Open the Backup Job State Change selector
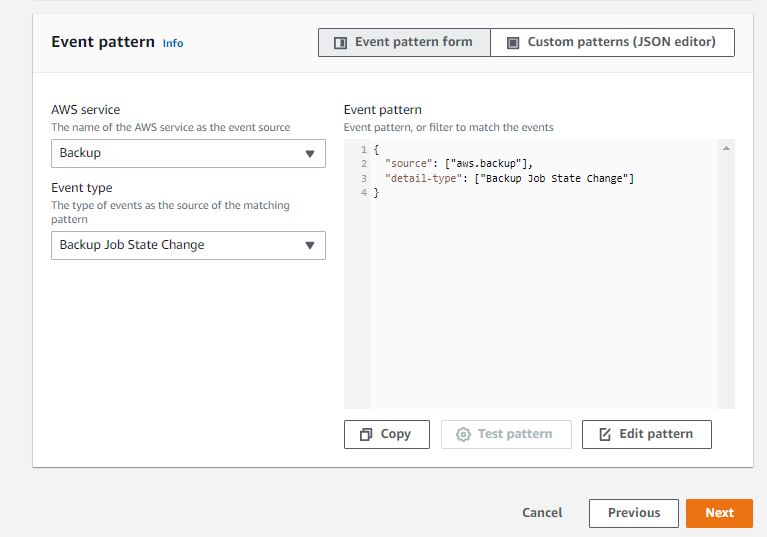Image resolution: width=767 pixels, height=537 pixels. (x=188, y=245)
